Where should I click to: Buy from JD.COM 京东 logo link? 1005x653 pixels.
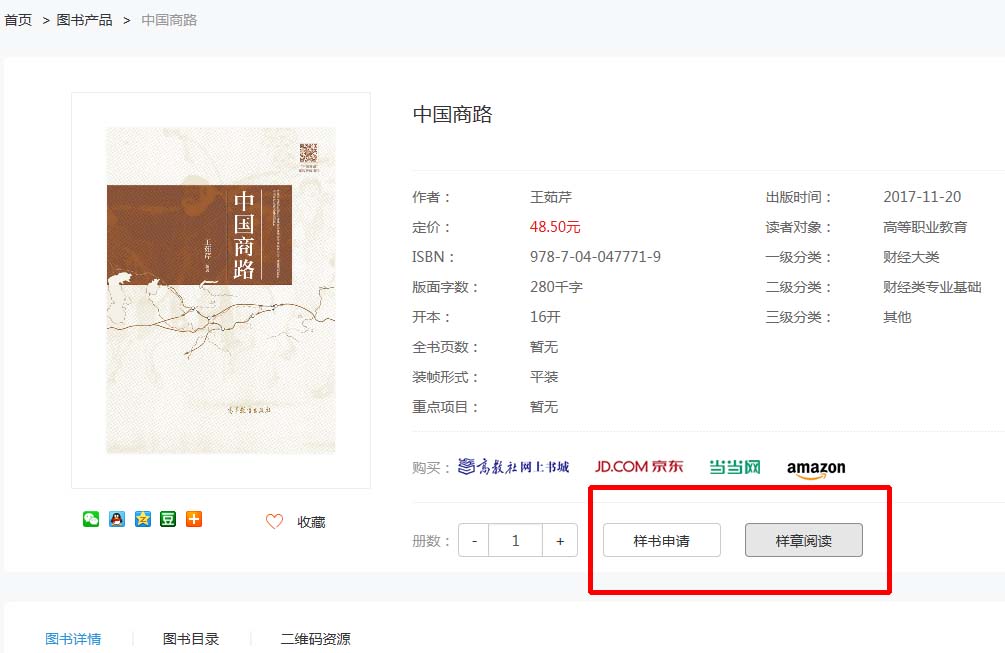639,467
